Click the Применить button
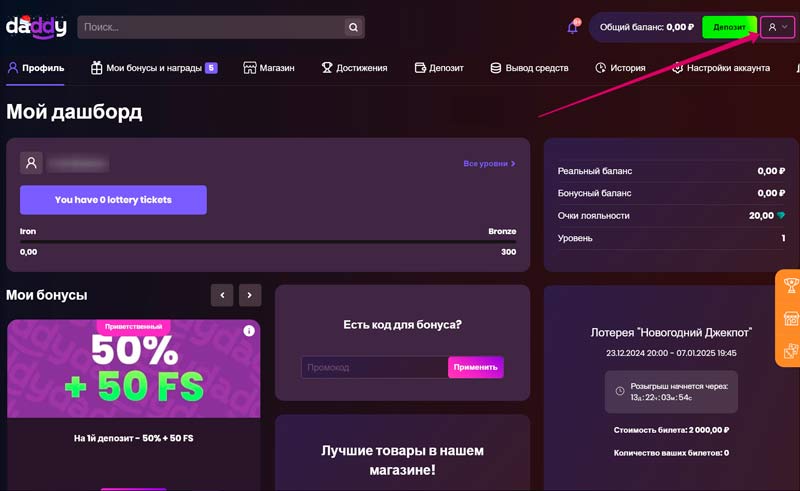This screenshot has height=491, width=800. tap(476, 367)
